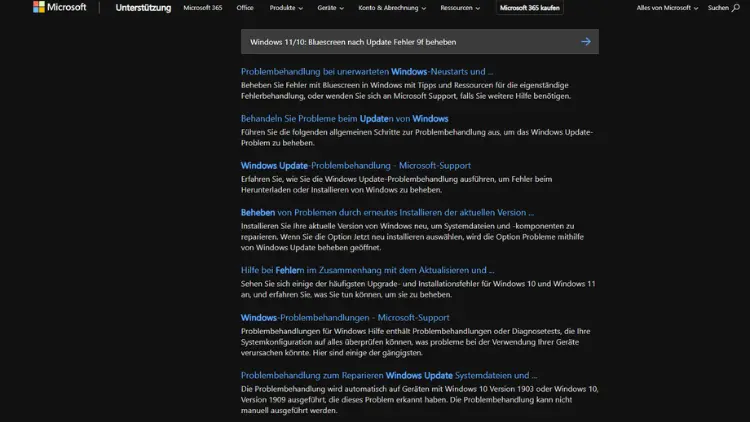Click the Suchen label in header
This screenshot has height=422, width=750.
coord(718,8)
